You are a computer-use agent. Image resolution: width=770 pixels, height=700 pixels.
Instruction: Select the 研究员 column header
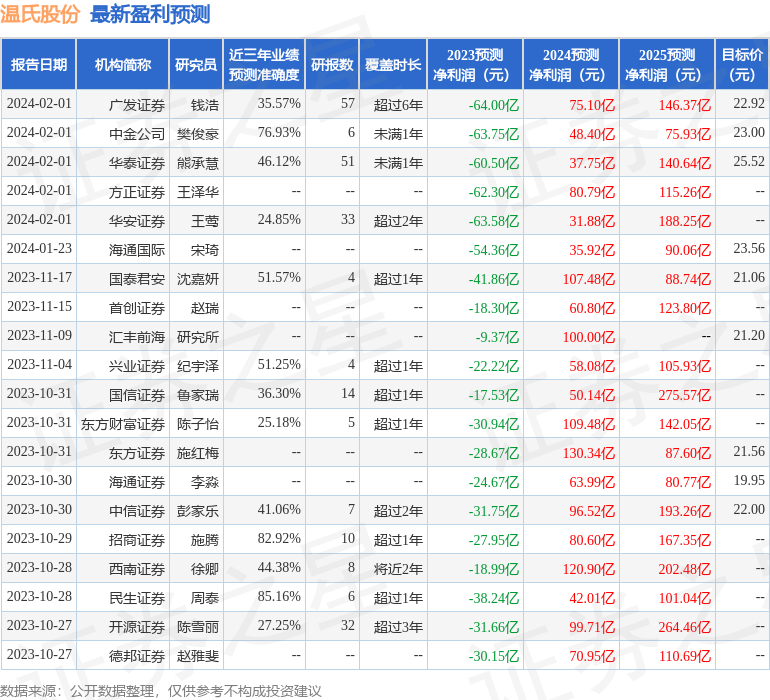tap(196, 64)
